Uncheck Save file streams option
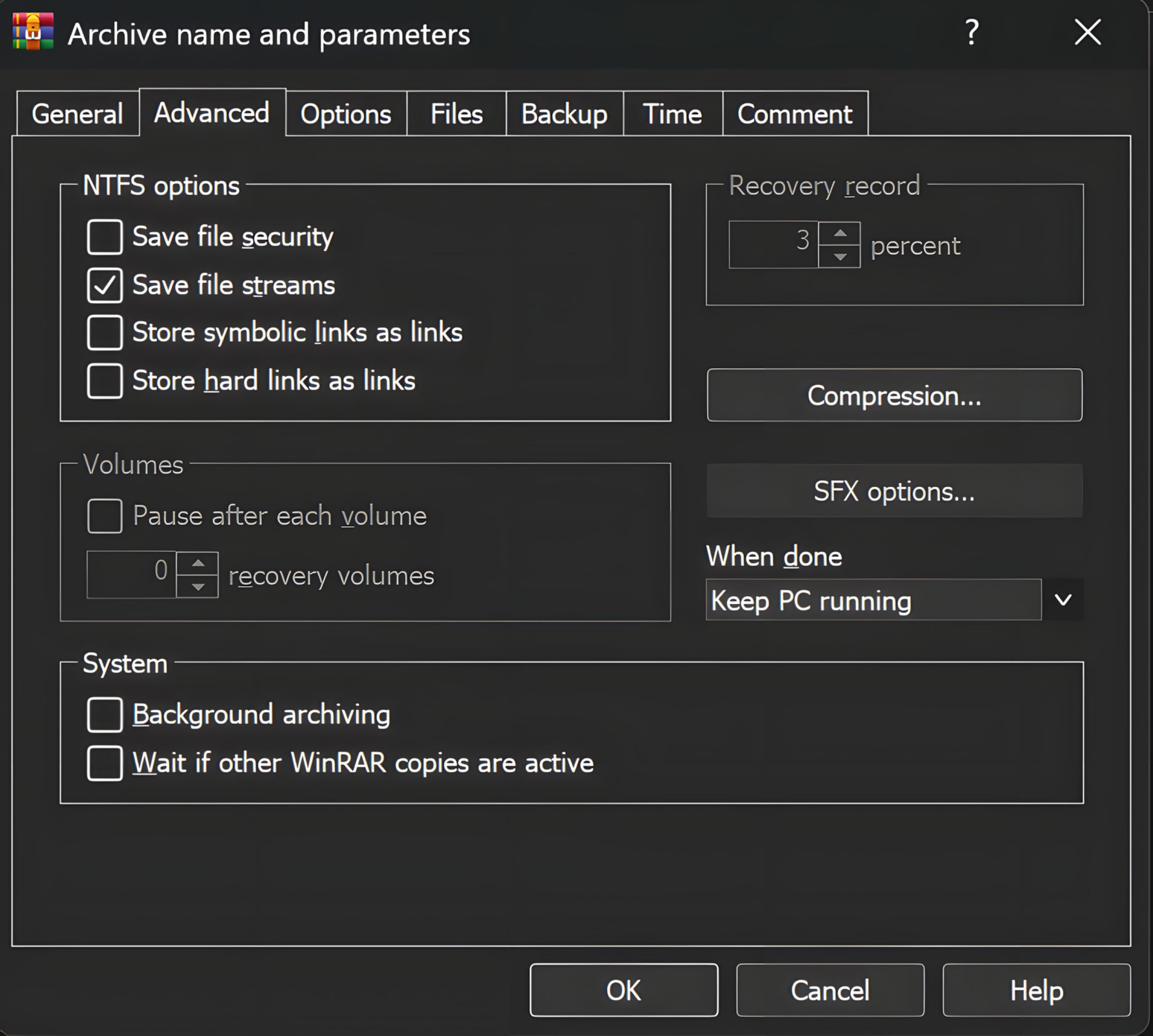This screenshot has height=1036, width=1153. 105,285
